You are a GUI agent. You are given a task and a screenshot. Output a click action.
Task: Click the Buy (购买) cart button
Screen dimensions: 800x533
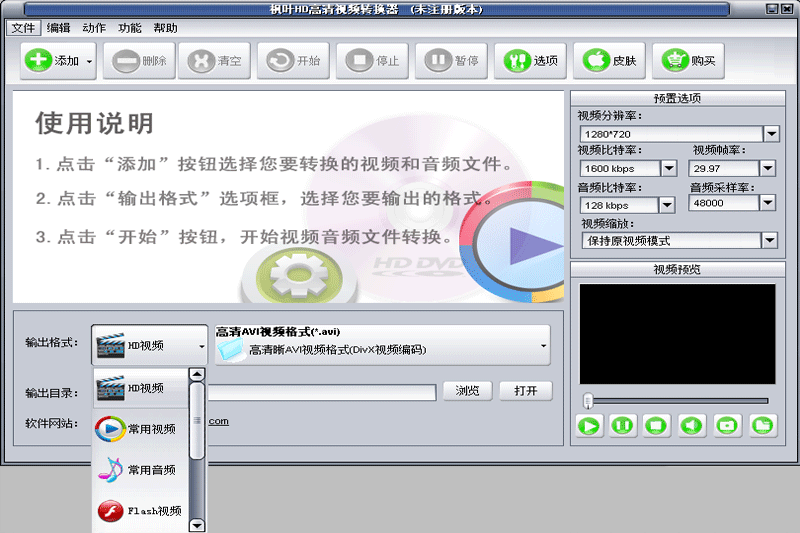pos(688,61)
